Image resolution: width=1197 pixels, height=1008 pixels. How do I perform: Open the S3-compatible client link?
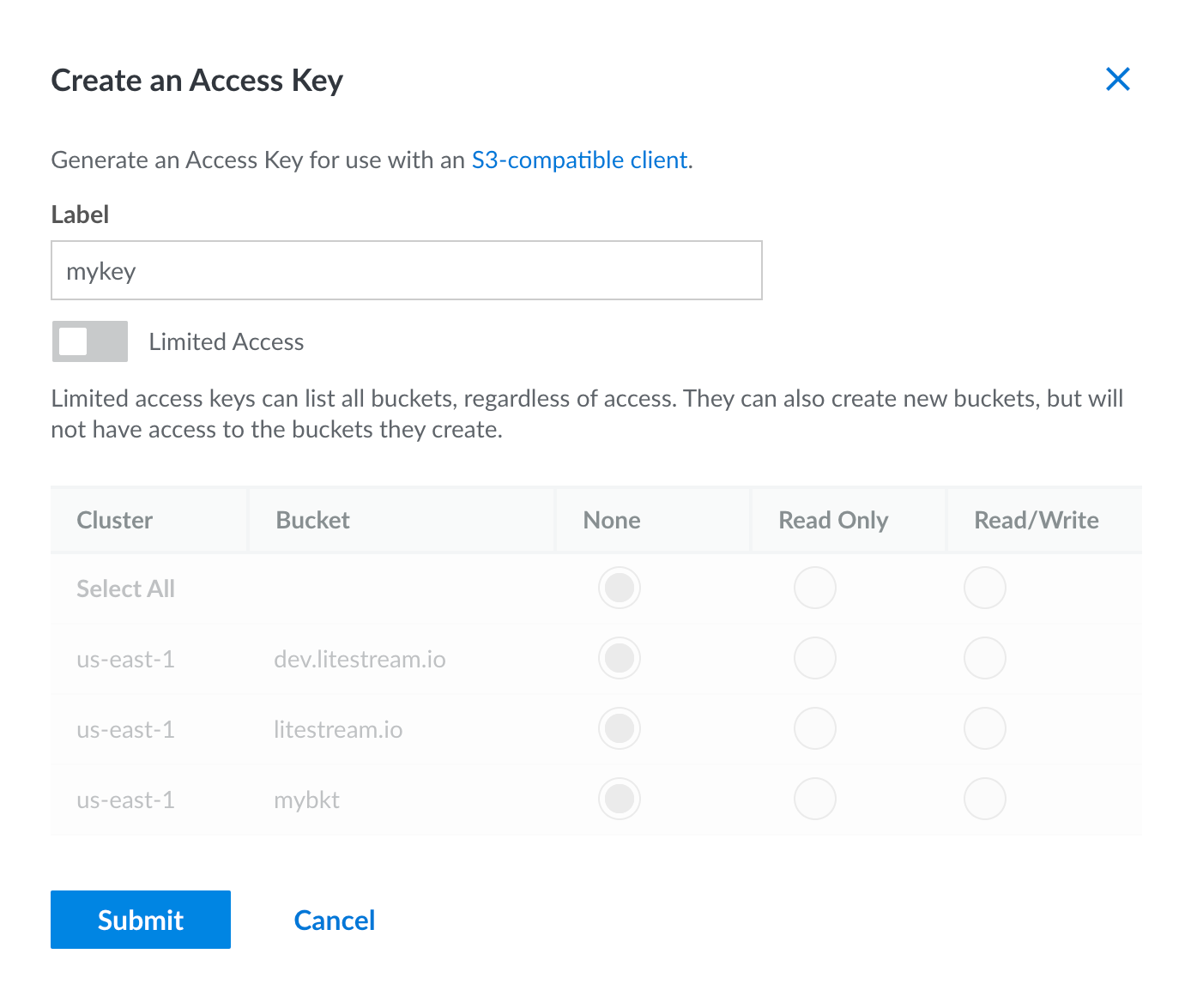click(x=580, y=160)
